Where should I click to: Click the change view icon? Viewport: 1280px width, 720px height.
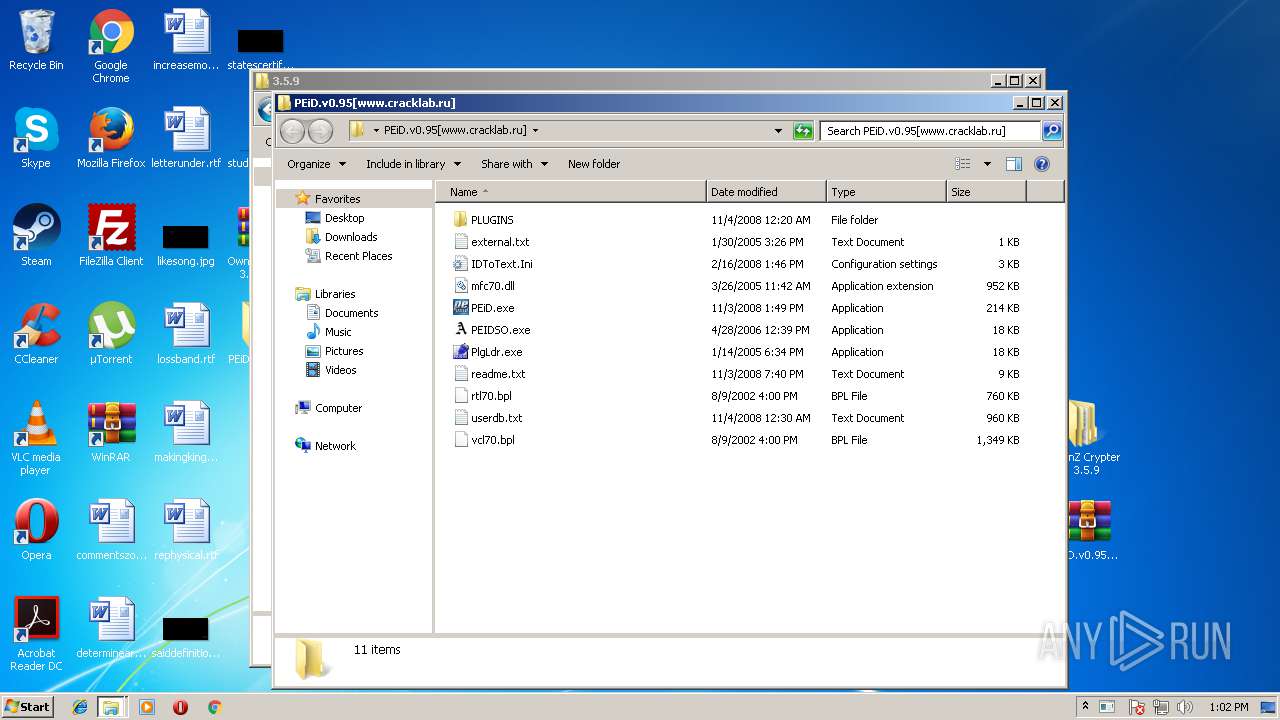pos(962,164)
